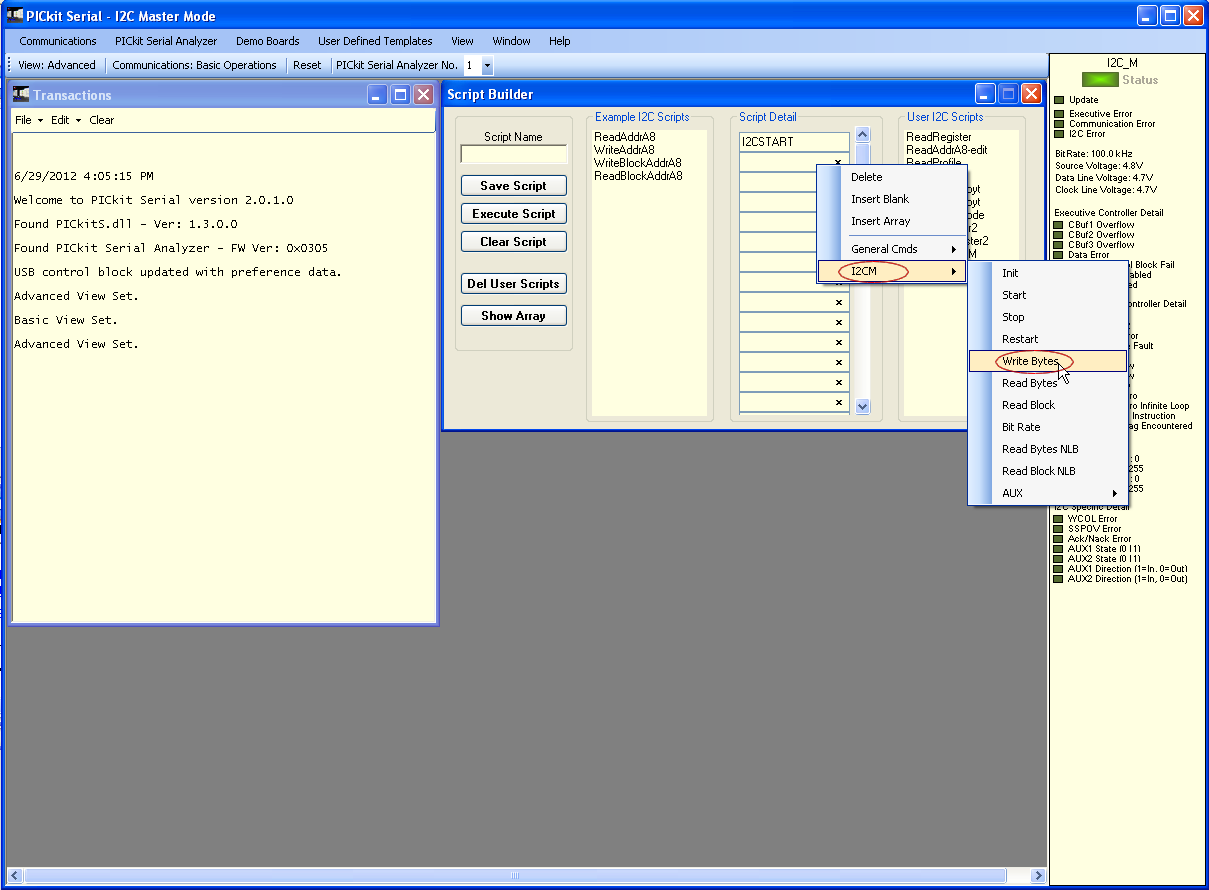Click the AUX2 State indicator
Image resolution: width=1209 pixels, height=890 pixels.
(1059, 559)
